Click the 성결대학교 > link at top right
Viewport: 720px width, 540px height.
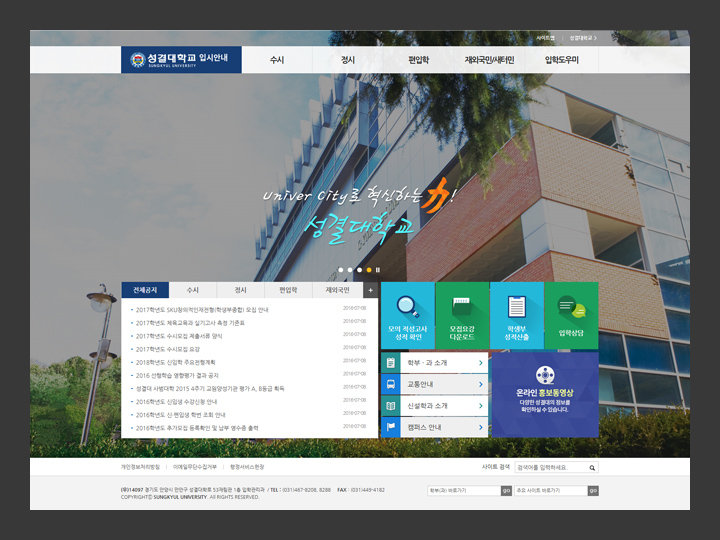click(x=583, y=38)
